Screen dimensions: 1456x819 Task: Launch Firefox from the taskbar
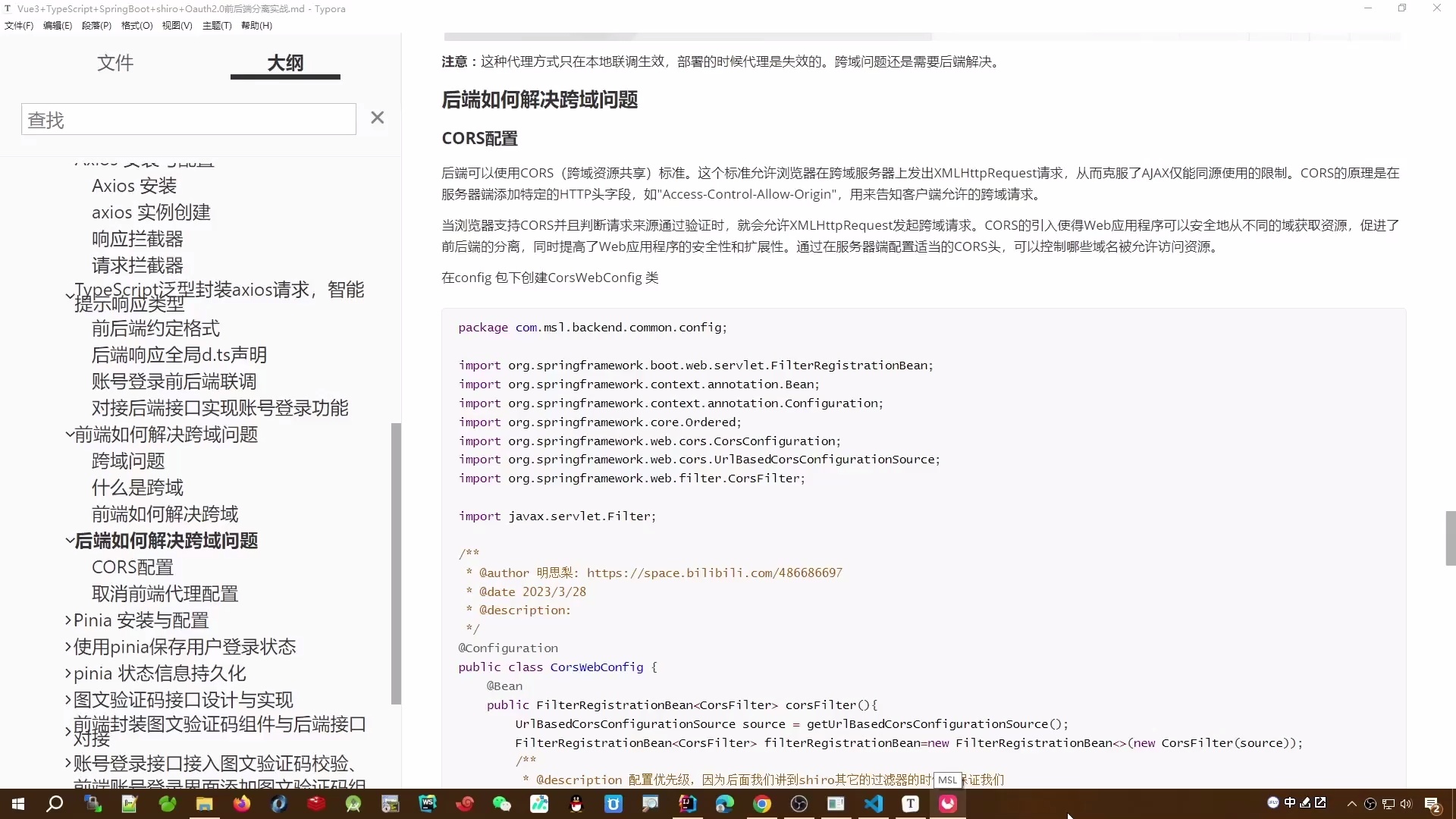241,804
